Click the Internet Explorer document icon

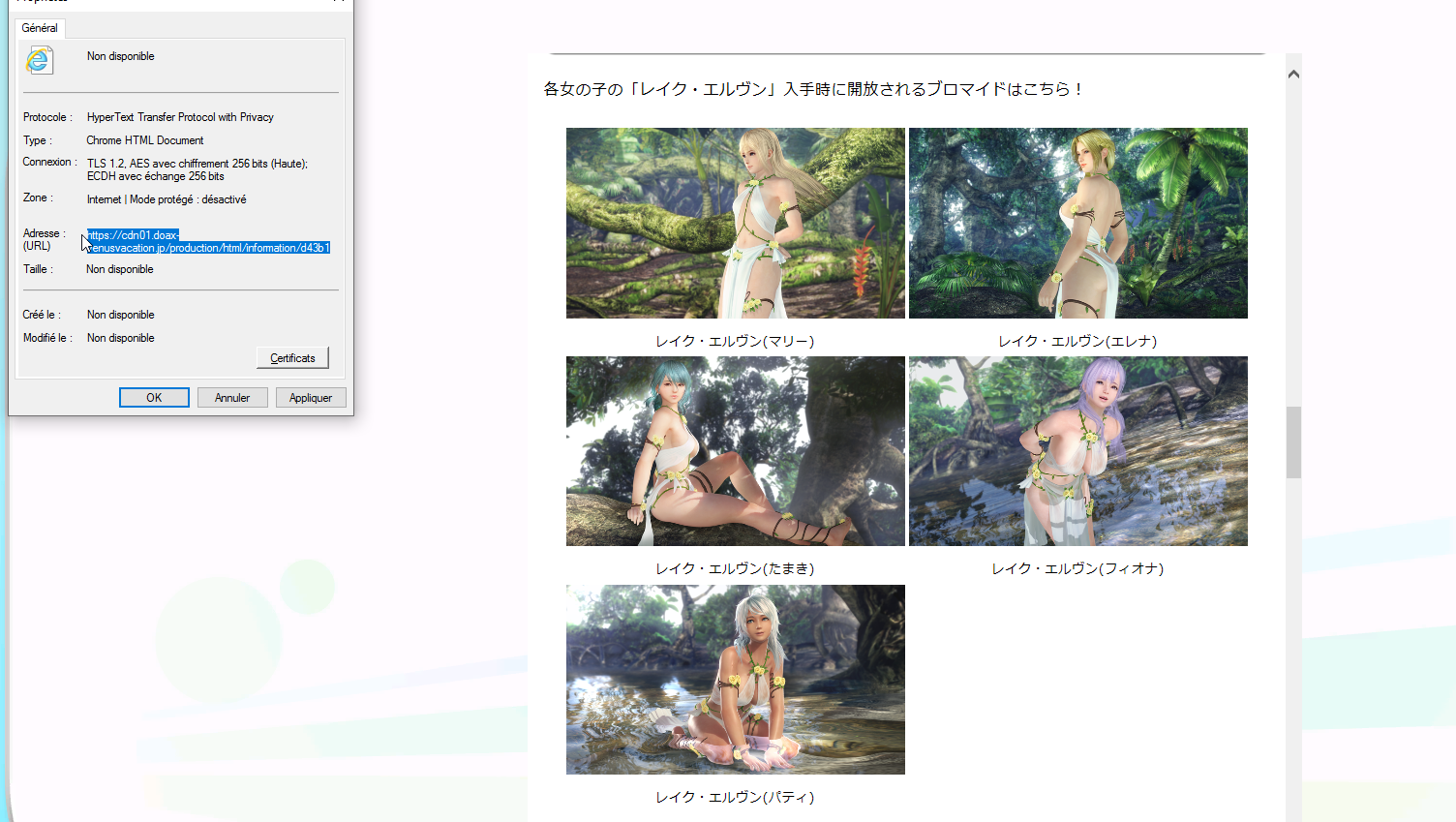(x=39, y=60)
